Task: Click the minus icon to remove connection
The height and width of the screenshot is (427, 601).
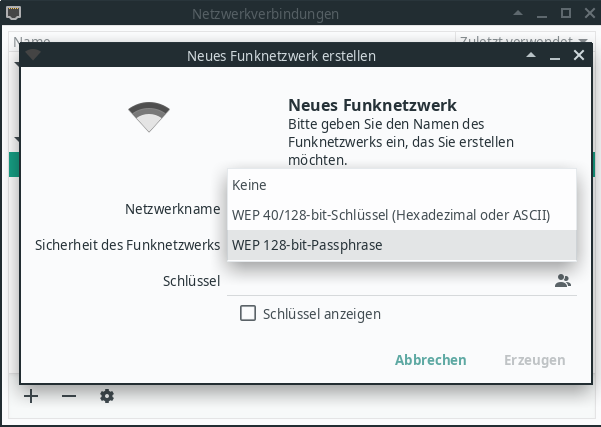Action: (x=69, y=396)
